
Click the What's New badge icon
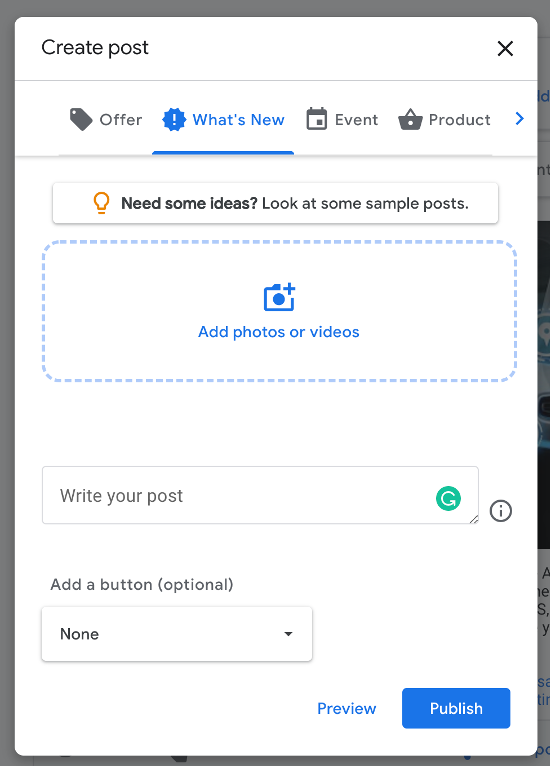(174, 120)
